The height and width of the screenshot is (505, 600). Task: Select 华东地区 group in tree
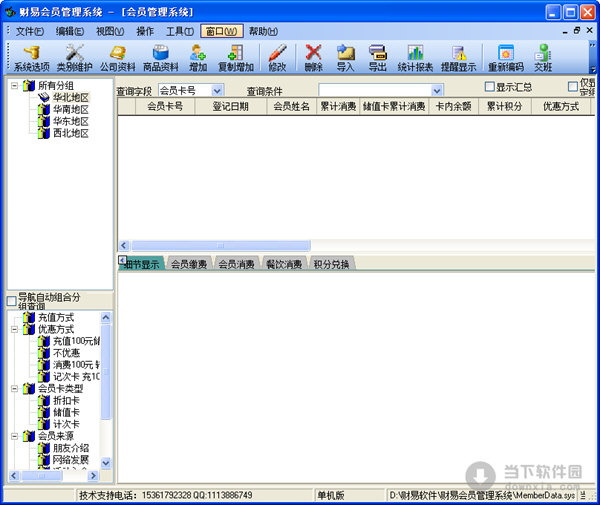coord(71,121)
